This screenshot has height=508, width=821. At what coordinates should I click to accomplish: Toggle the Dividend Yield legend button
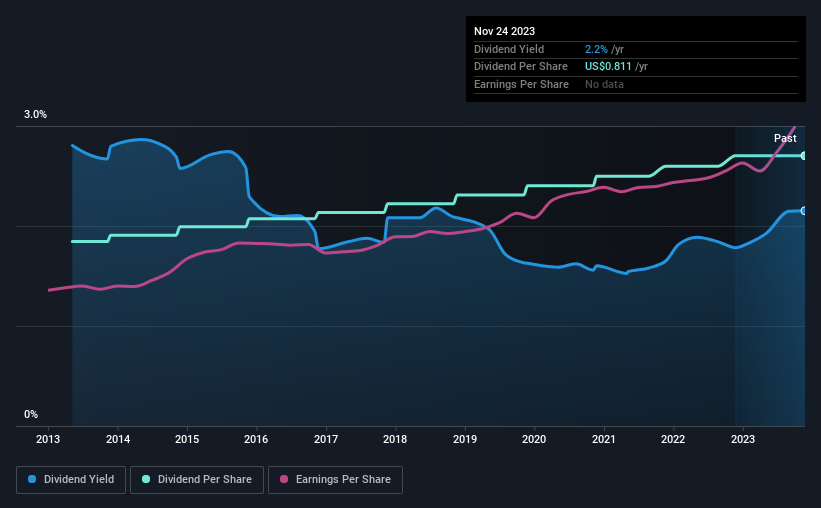click(x=71, y=480)
